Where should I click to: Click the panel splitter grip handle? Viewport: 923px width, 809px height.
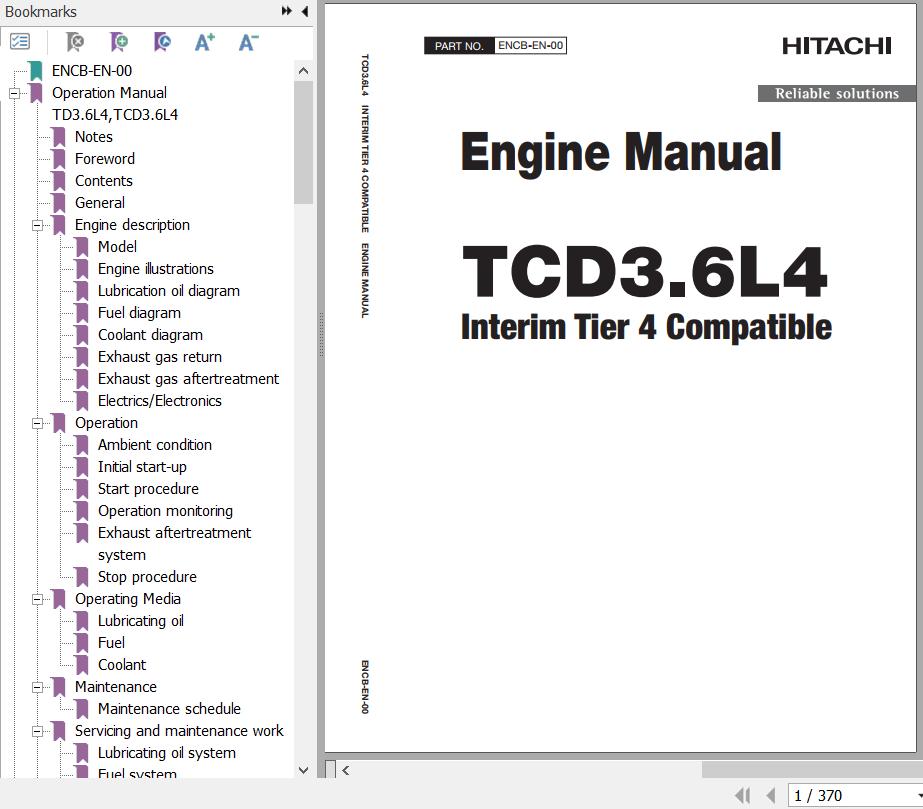321,334
